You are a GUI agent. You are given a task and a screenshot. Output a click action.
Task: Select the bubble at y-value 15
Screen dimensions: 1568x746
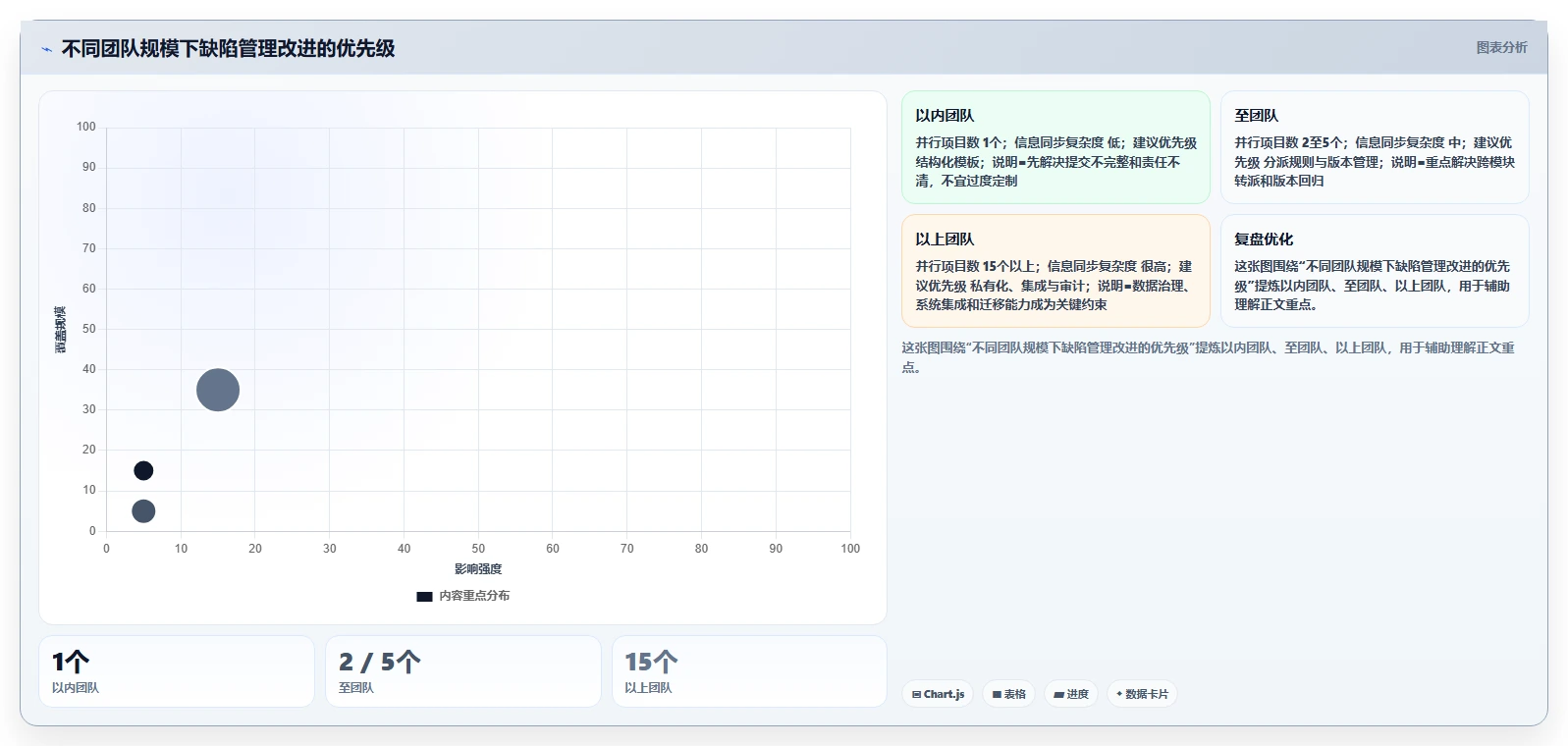click(143, 470)
